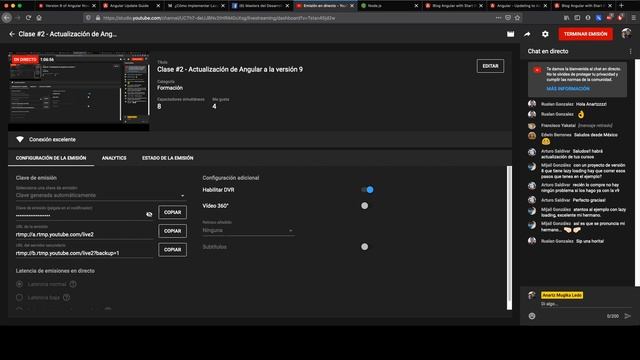Open stream settings gear icon
Image resolution: width=640 pixels, height=360 pixels.
click(x=545, y=34)
